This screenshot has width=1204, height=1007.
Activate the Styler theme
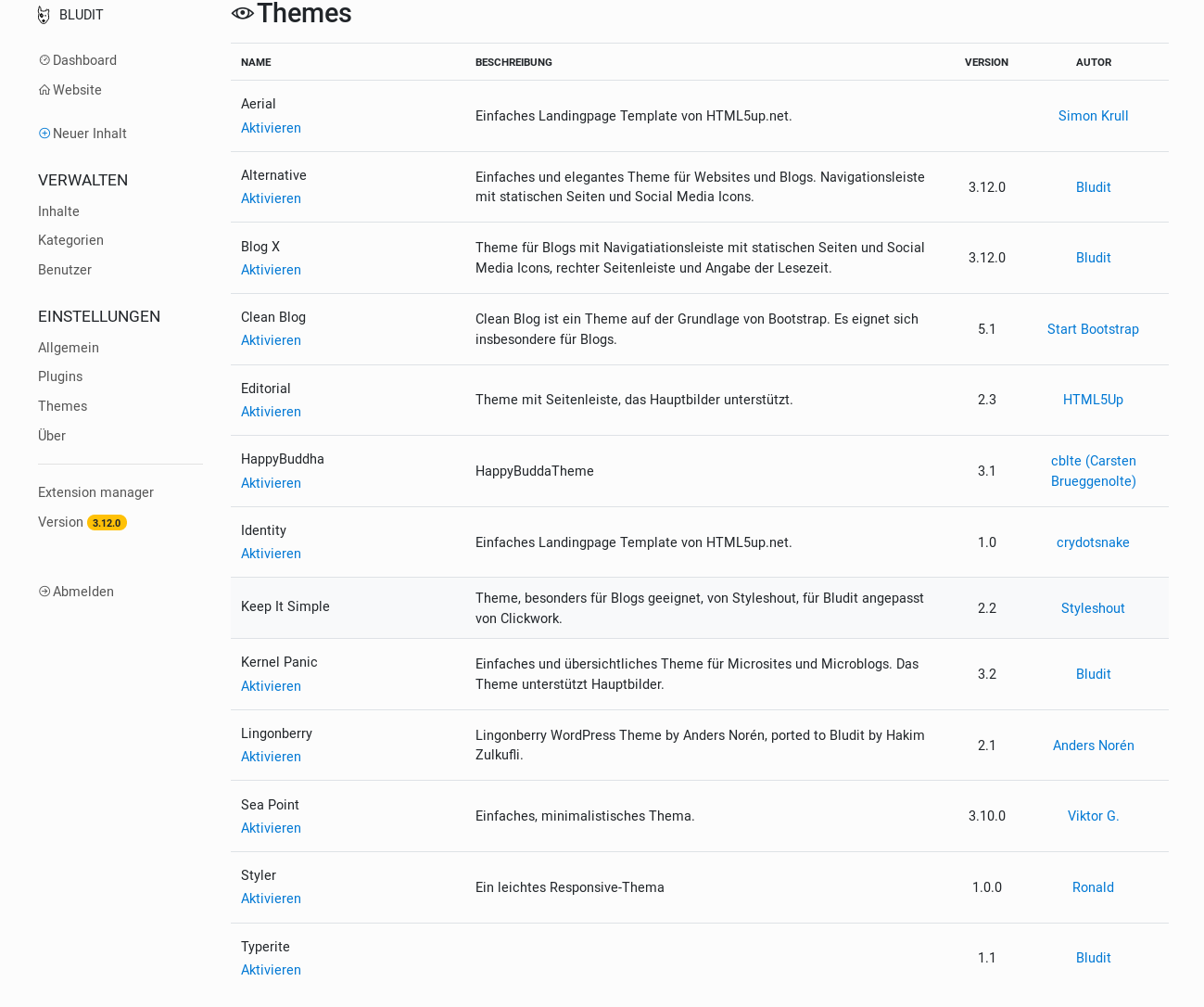click(271, 899)
